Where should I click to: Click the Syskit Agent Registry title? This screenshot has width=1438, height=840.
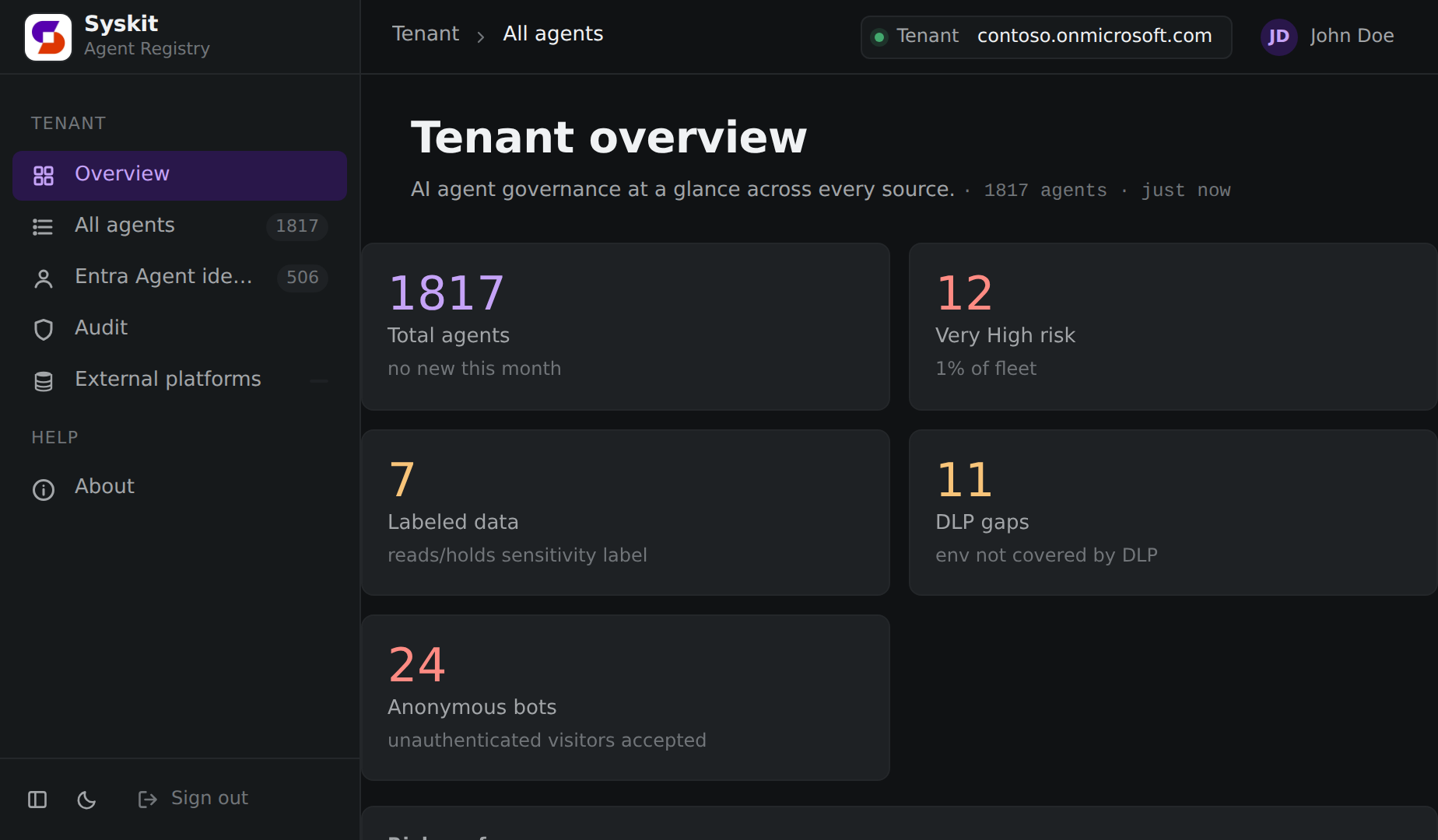coord(147,36)
